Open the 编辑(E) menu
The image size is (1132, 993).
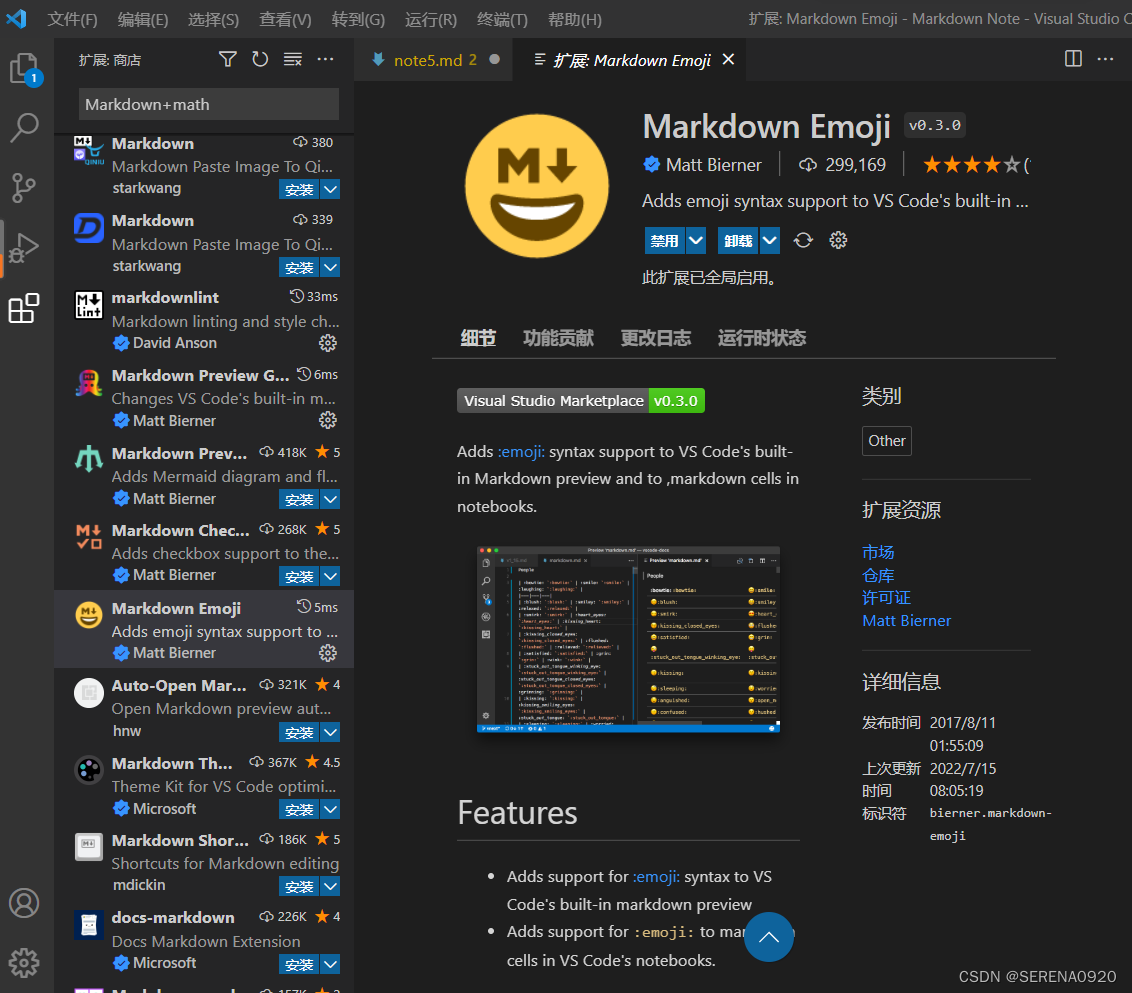[143, 19]
